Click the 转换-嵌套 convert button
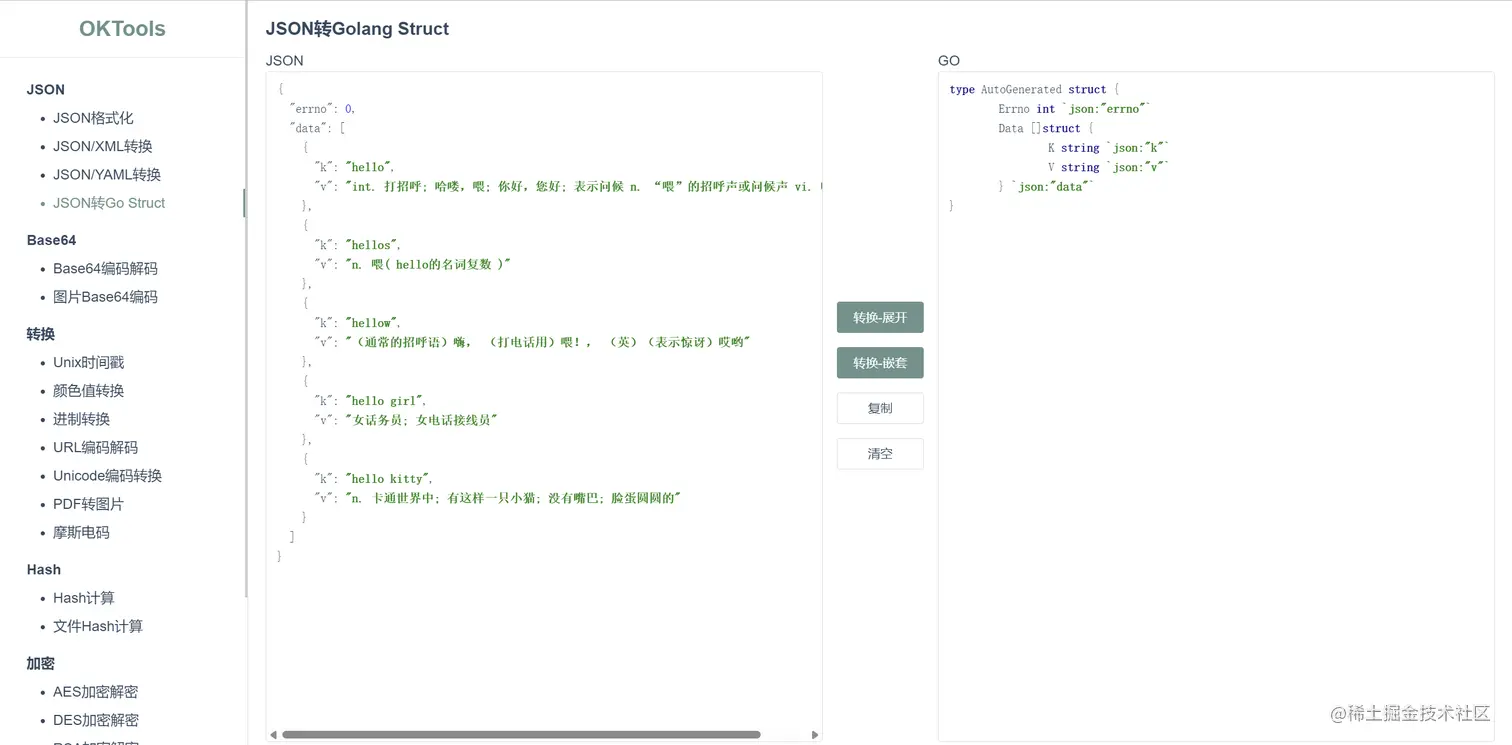The width and height of the screenshot is (1512, 745). (x=880, y=363)
